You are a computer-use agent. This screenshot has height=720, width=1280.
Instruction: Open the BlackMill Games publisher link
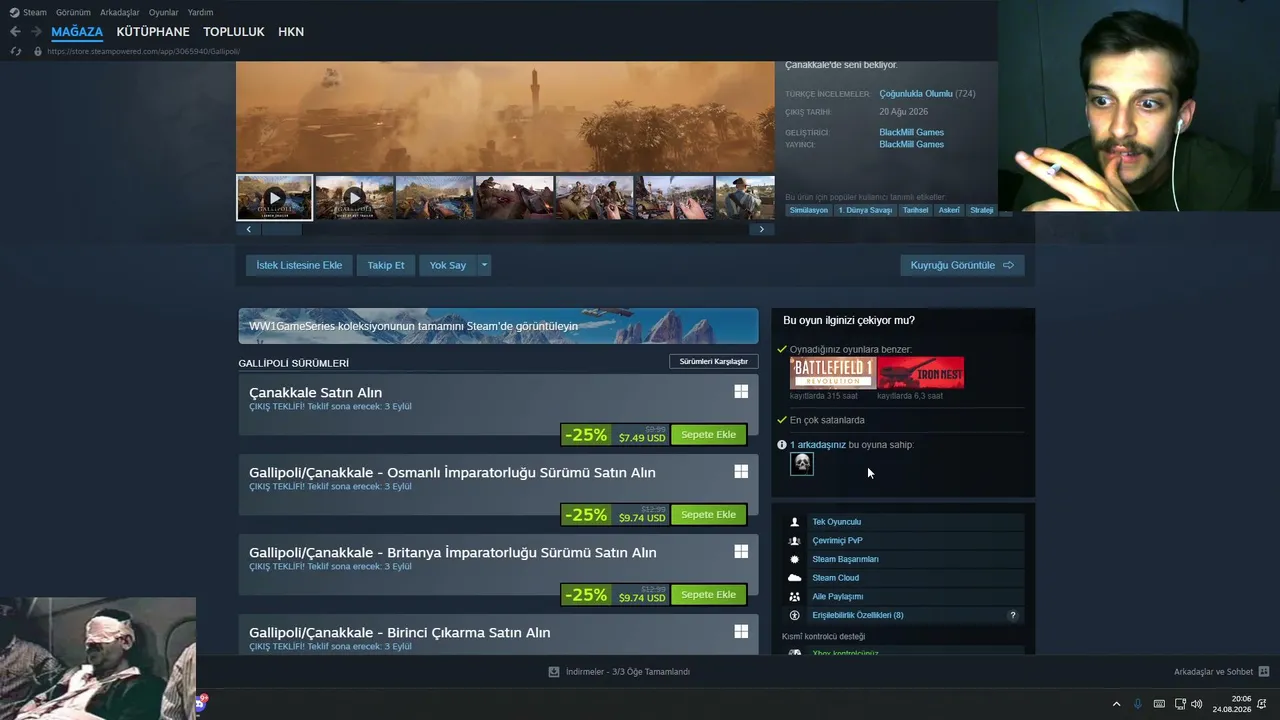pos(911,145)
